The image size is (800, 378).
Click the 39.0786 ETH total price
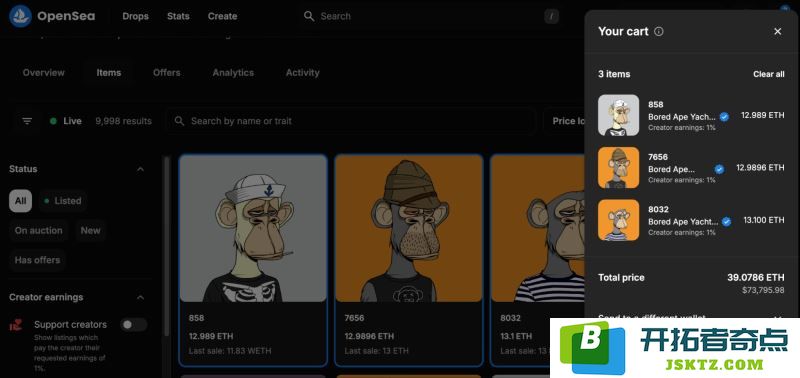pyautogui.click(x=756, y=278)
